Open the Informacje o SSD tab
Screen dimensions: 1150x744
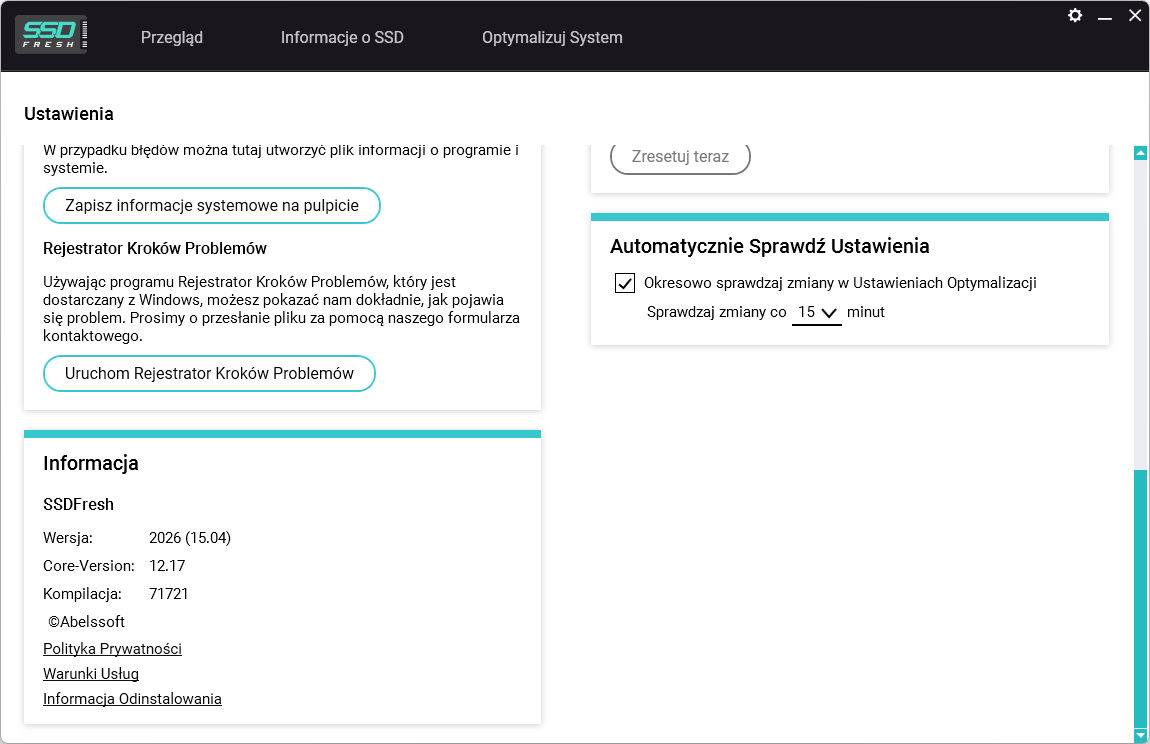coord(342,37)
